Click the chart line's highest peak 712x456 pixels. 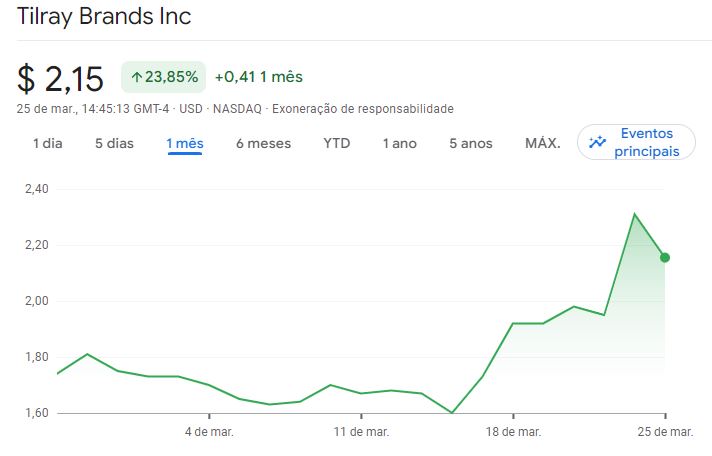tap(634, 213)
